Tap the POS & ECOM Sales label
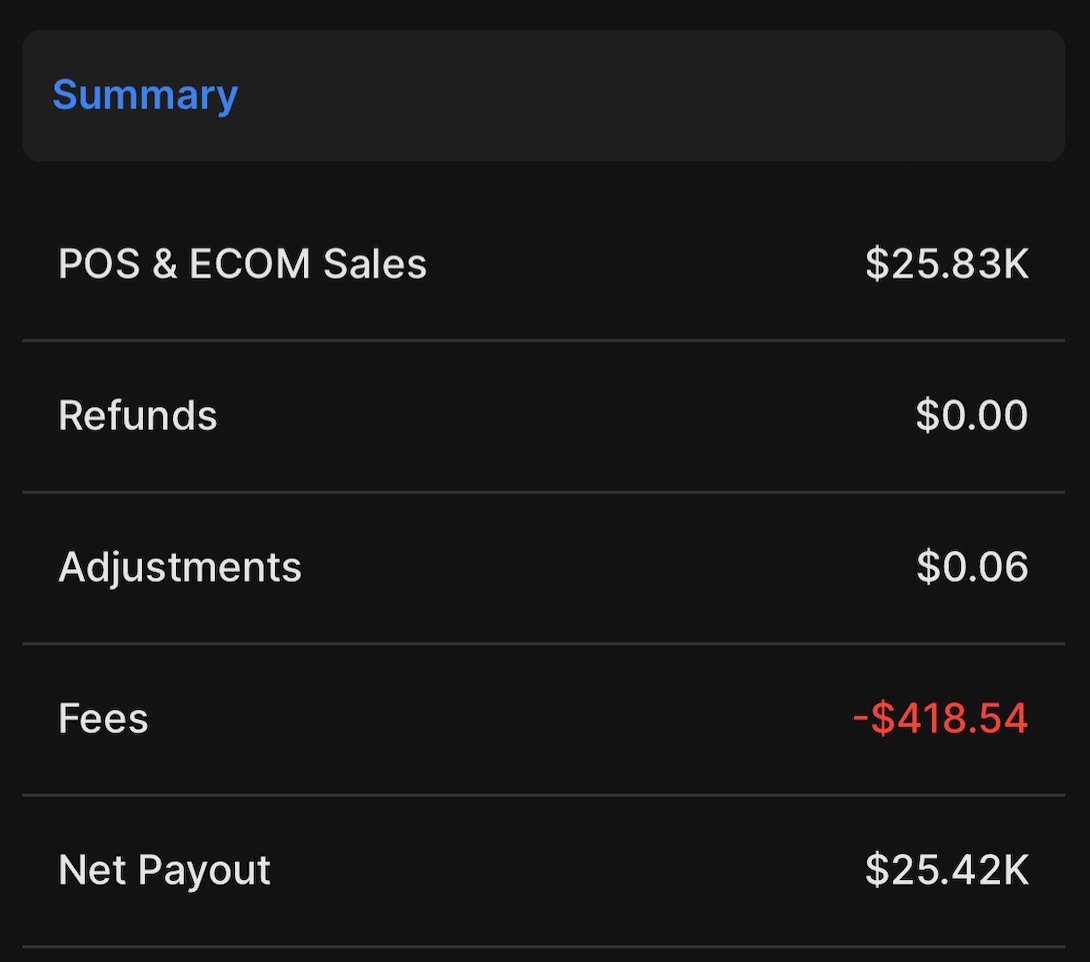 [242, 264]
